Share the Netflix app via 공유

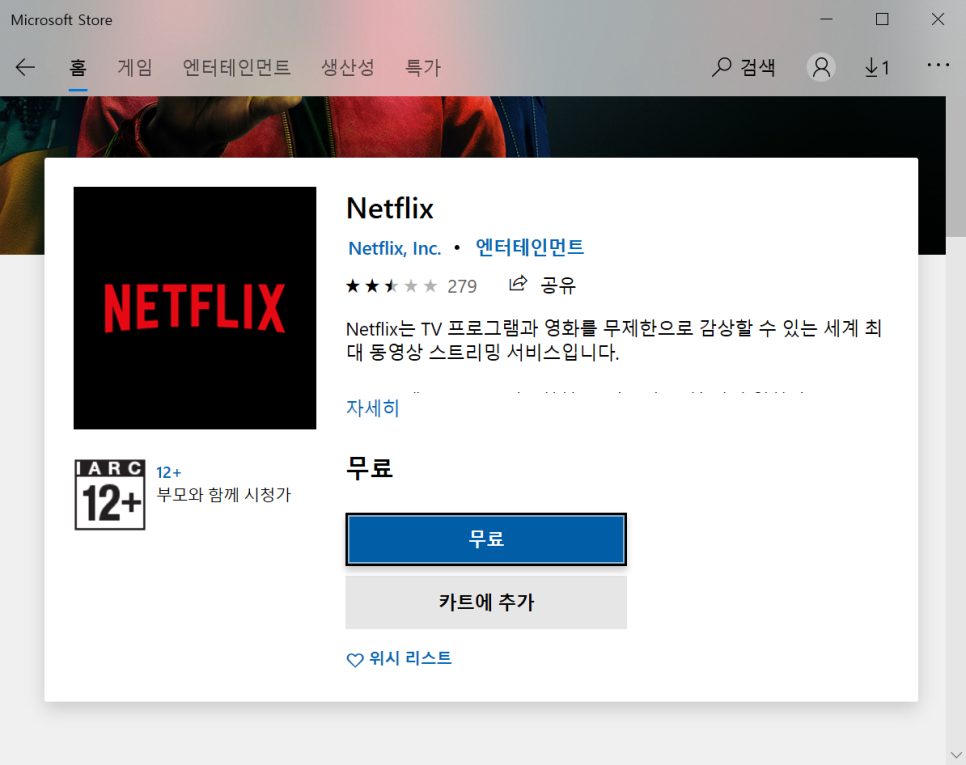[542, 285]
